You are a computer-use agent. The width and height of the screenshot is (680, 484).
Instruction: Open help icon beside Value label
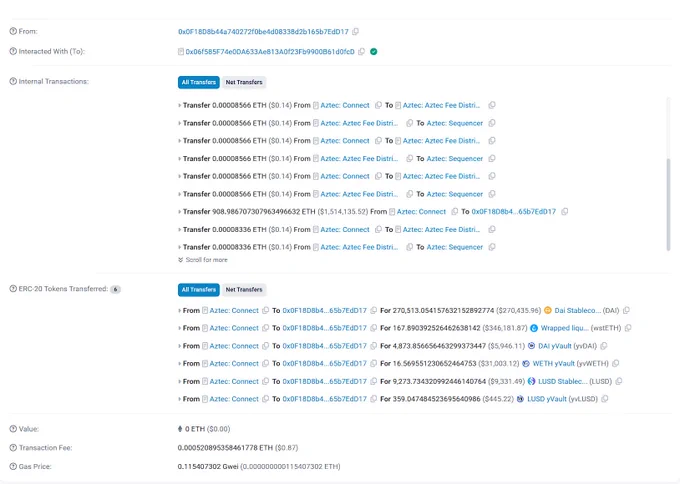coord(13,429)
